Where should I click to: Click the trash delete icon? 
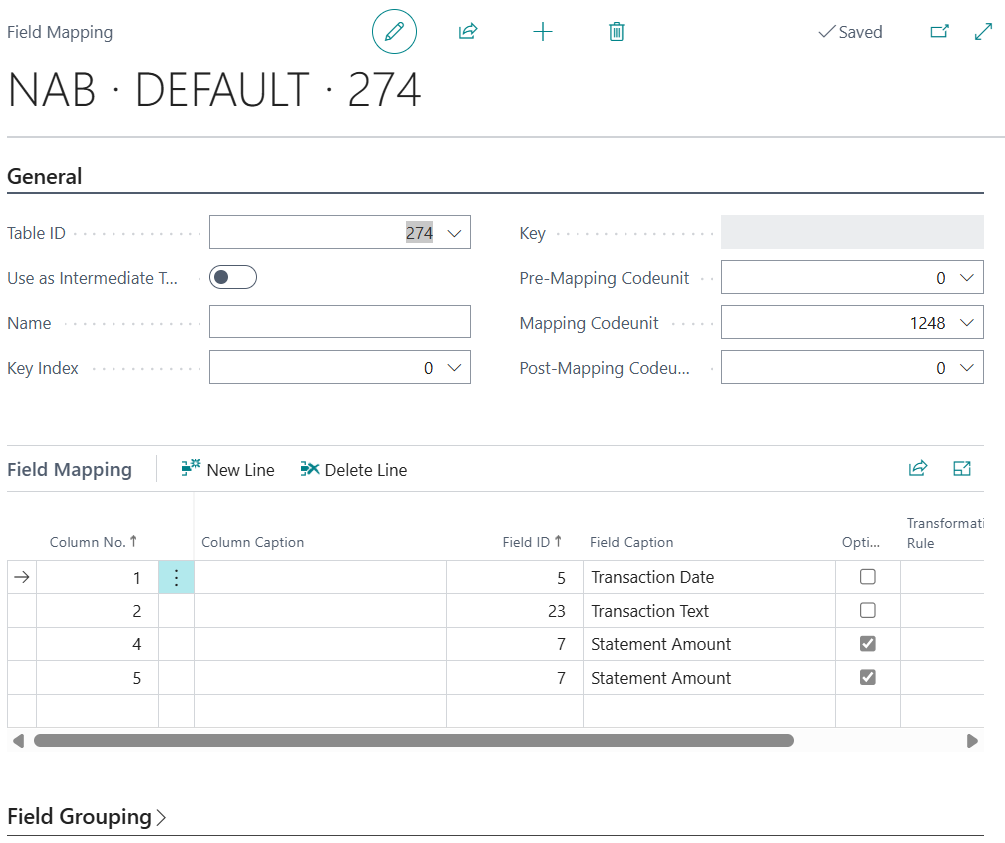(617, 32)
